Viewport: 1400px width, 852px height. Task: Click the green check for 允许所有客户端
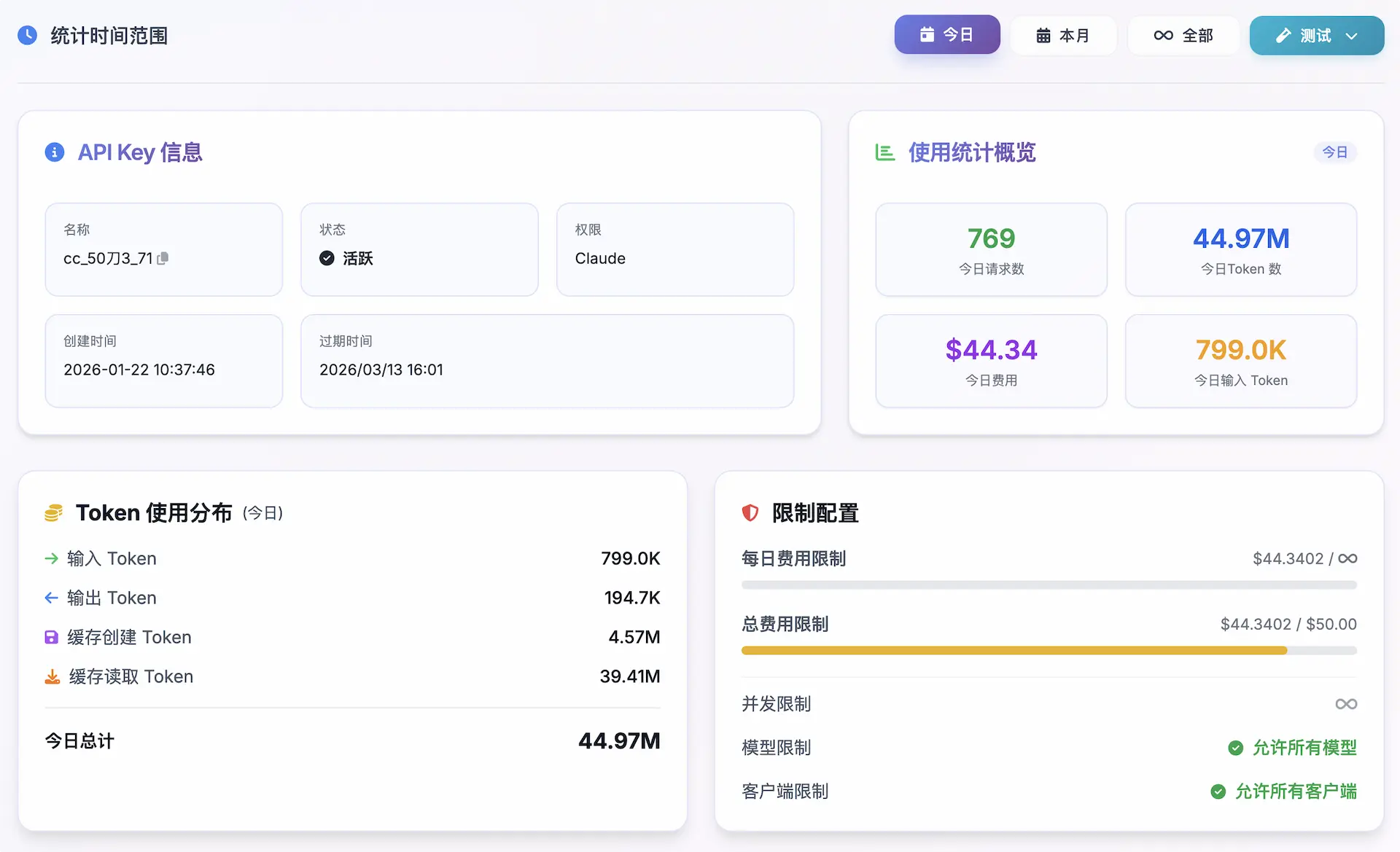1218,792
